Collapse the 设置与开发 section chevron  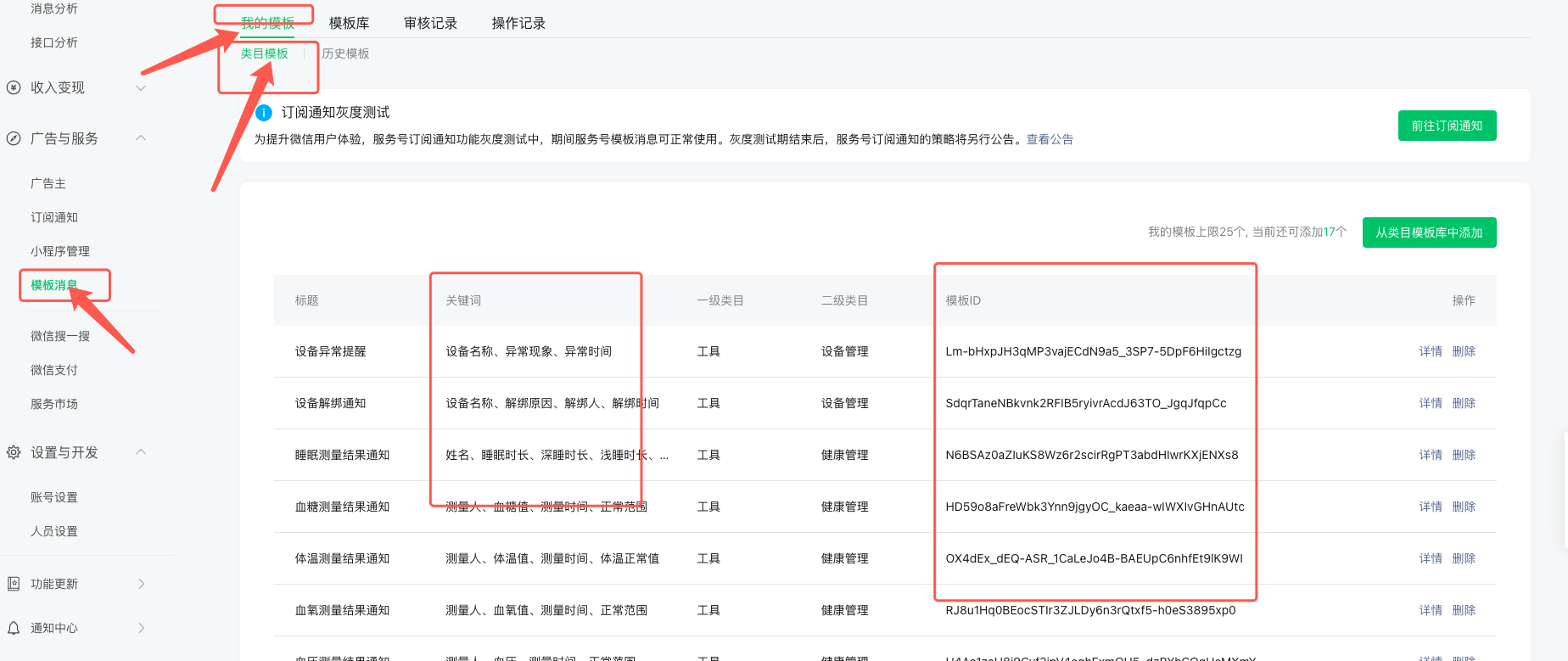[x=141, y=452]
